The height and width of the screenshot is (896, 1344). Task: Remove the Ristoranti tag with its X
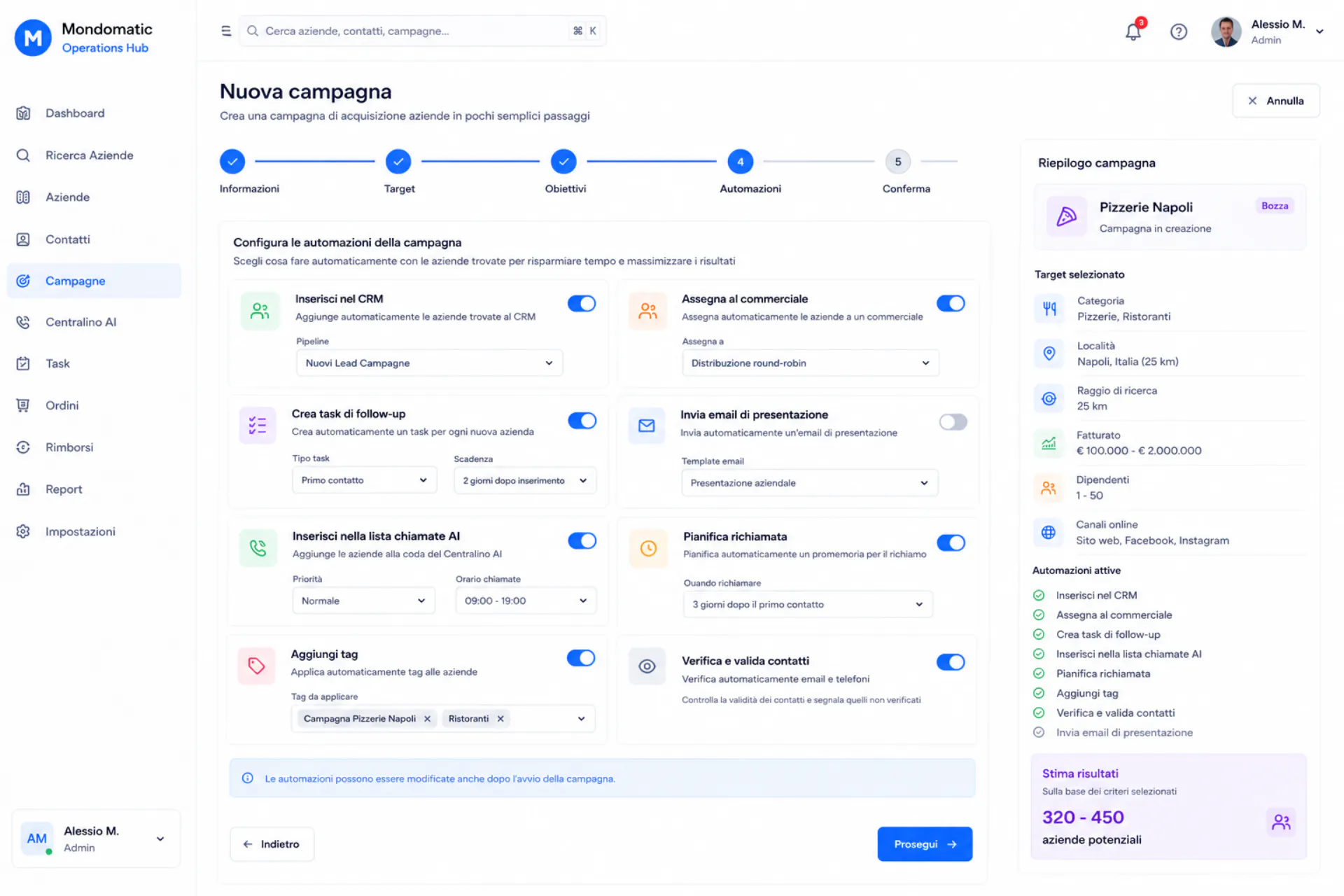(500, 719)
